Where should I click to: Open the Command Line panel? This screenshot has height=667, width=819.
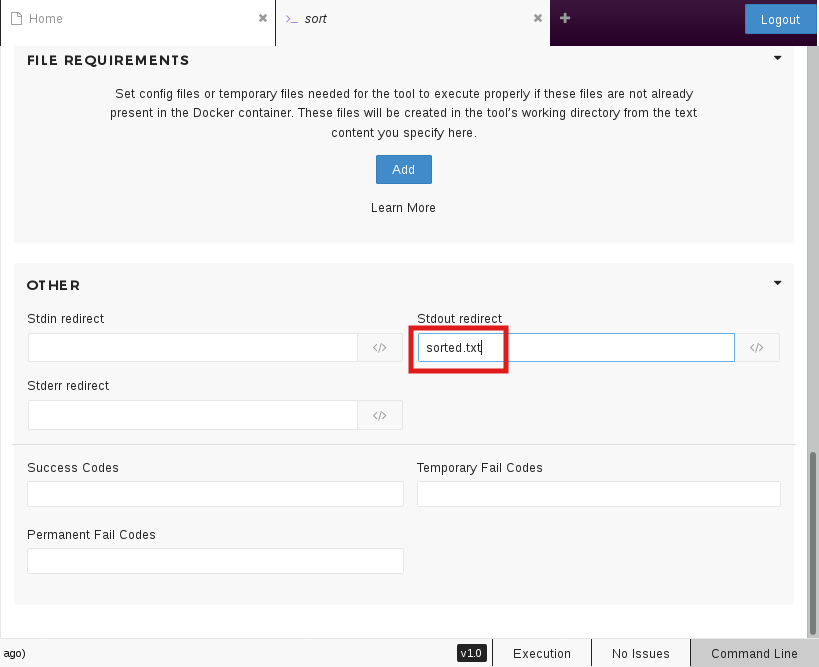pos(754,654)
